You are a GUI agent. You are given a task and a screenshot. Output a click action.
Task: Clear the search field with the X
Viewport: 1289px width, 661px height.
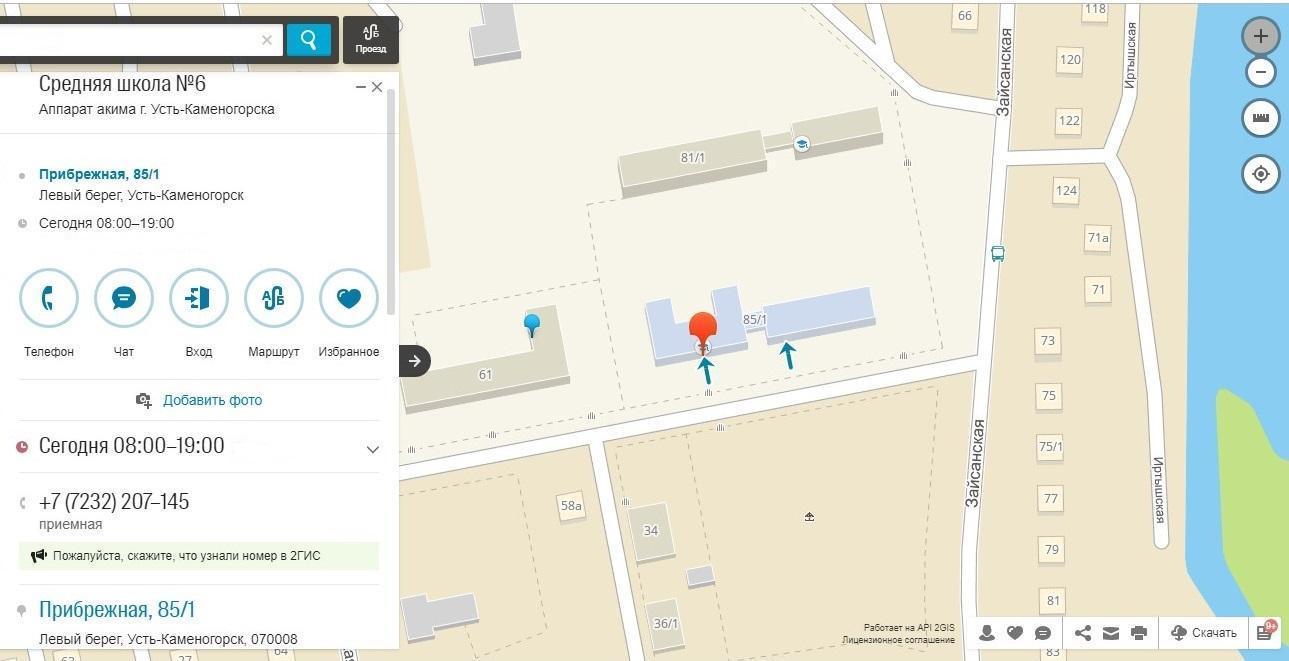click(267, 40)
